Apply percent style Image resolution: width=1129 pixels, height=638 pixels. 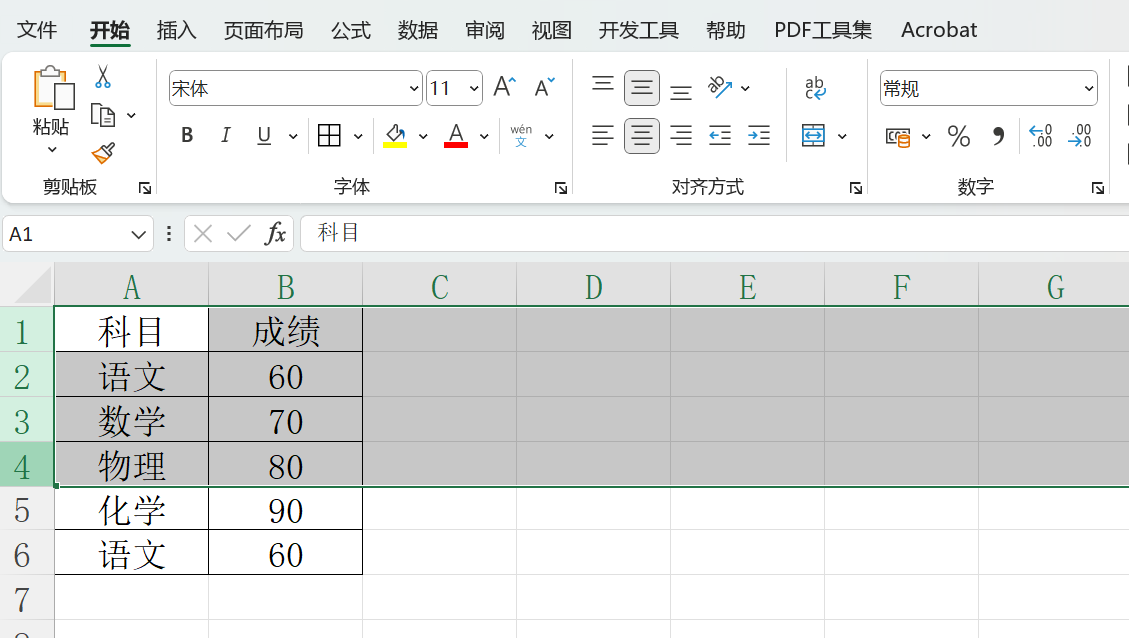click(x=958, y=136)
